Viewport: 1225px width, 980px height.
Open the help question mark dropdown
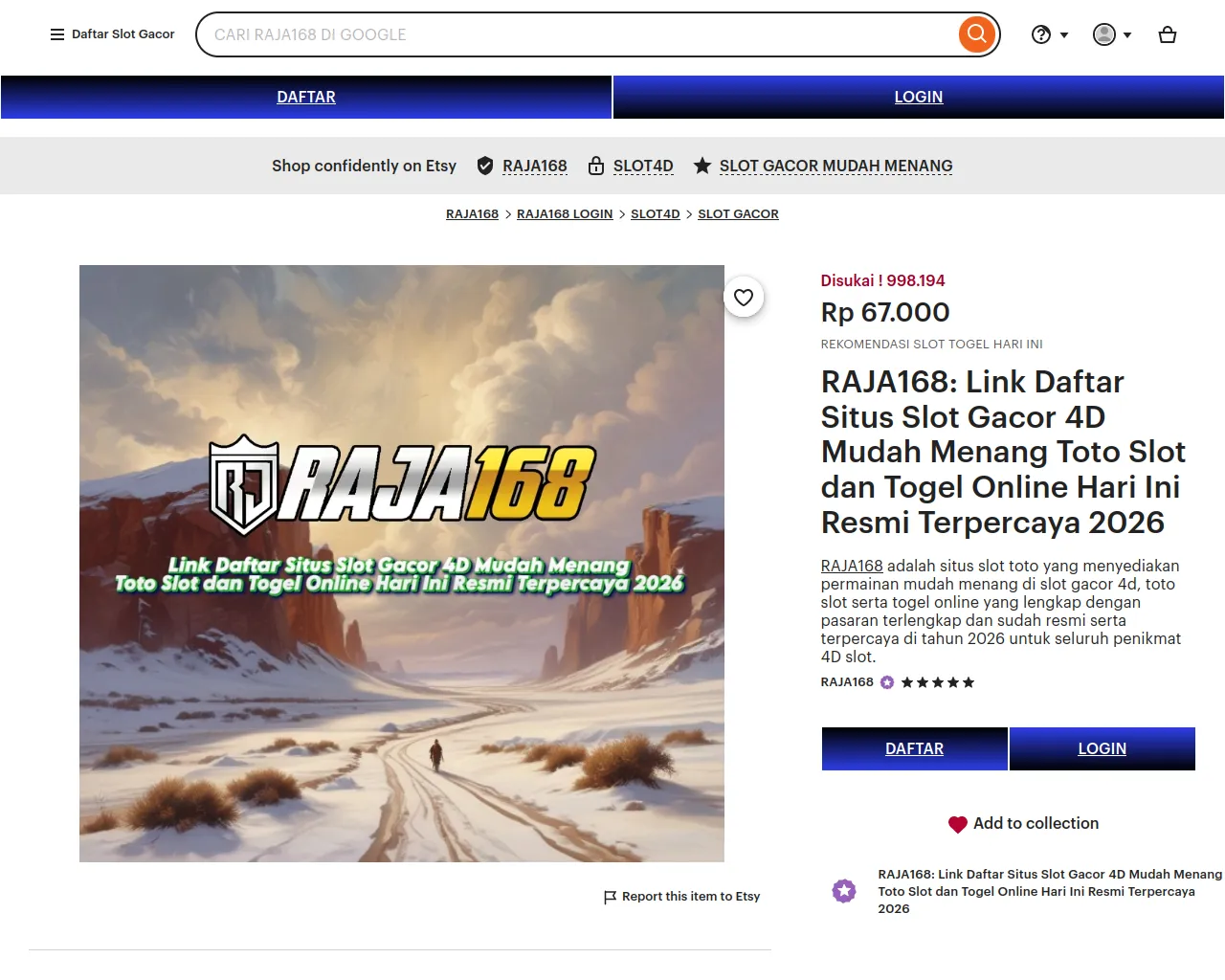coord(1050,34)
